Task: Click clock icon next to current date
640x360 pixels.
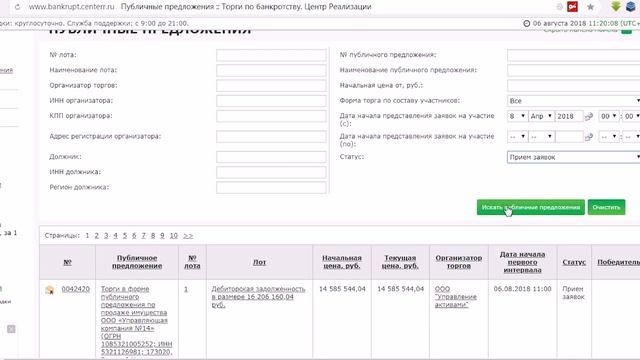Action: pos(527,23)
